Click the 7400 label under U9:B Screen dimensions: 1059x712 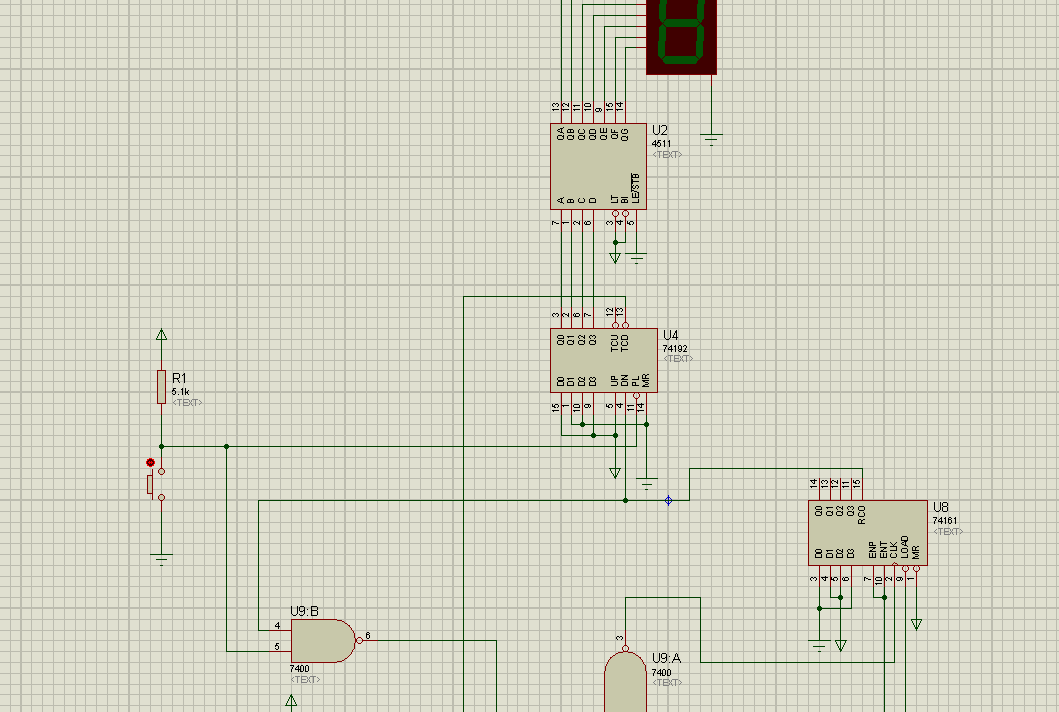pos(299,669)
